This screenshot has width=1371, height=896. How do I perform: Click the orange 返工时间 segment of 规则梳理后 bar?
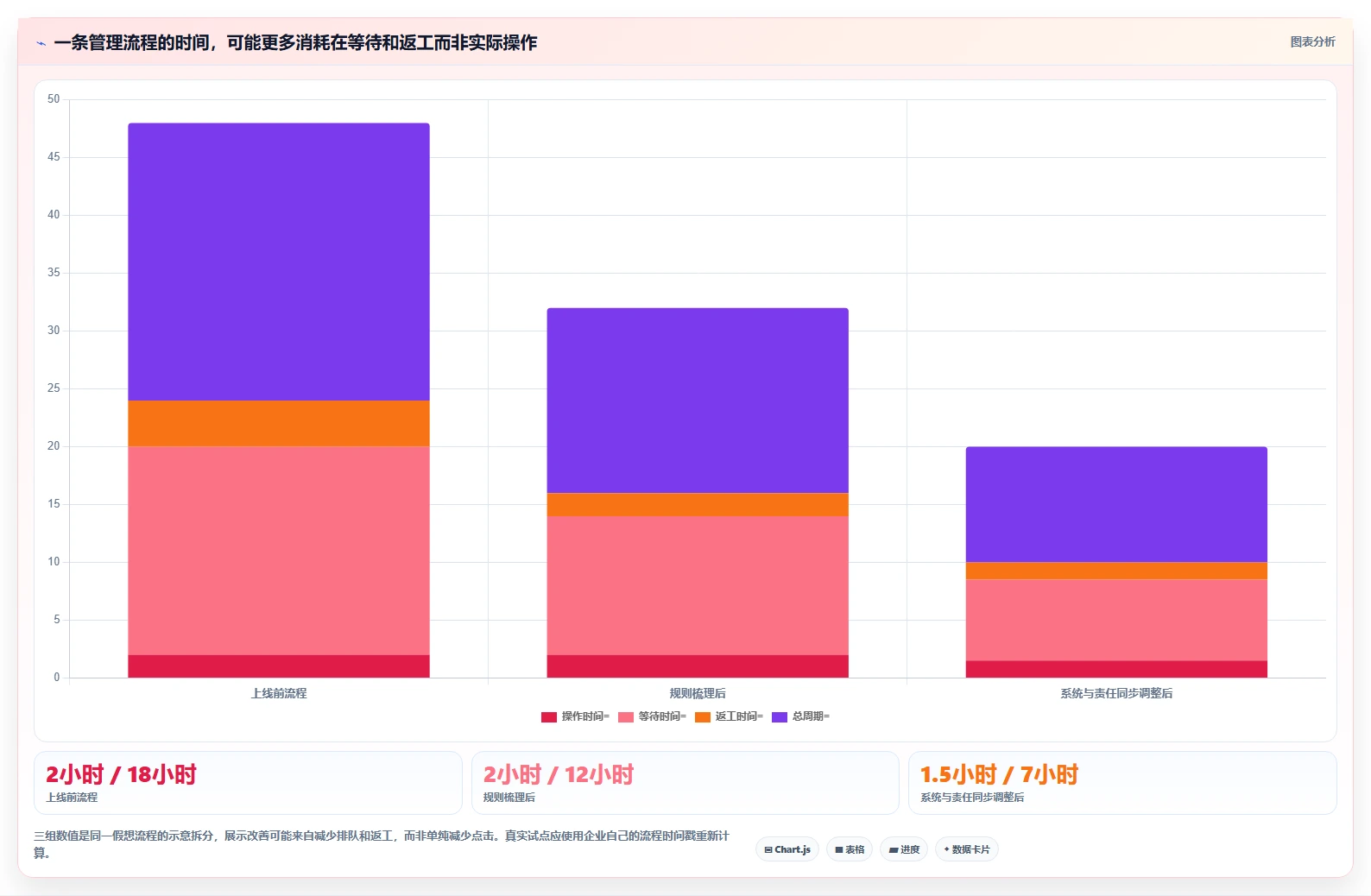(x=698, y=505)
